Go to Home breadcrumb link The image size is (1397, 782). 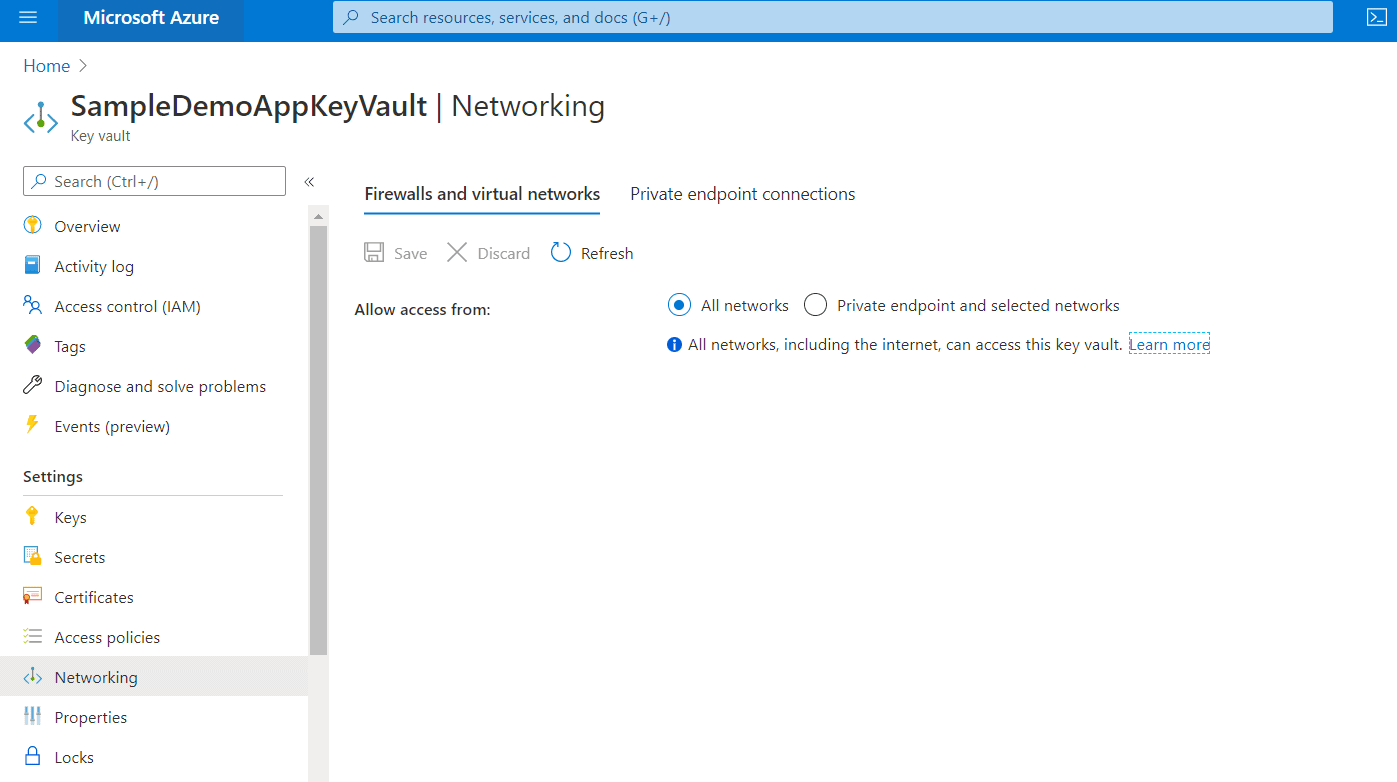(47, 66)
